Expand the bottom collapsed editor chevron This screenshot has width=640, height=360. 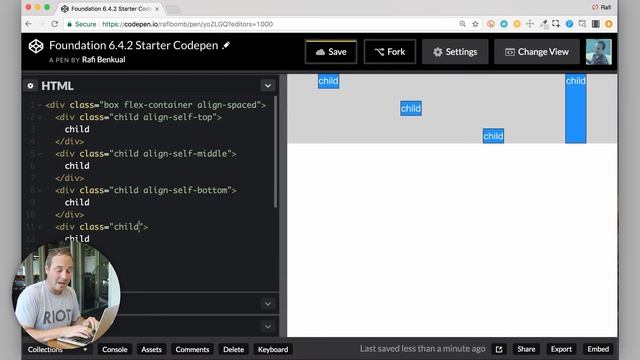pos(268,327)
